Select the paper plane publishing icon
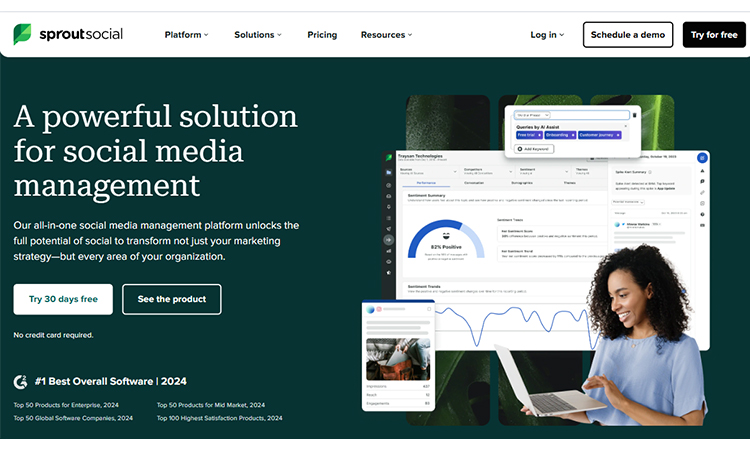 pyautogui.click(x=389, y=229)
